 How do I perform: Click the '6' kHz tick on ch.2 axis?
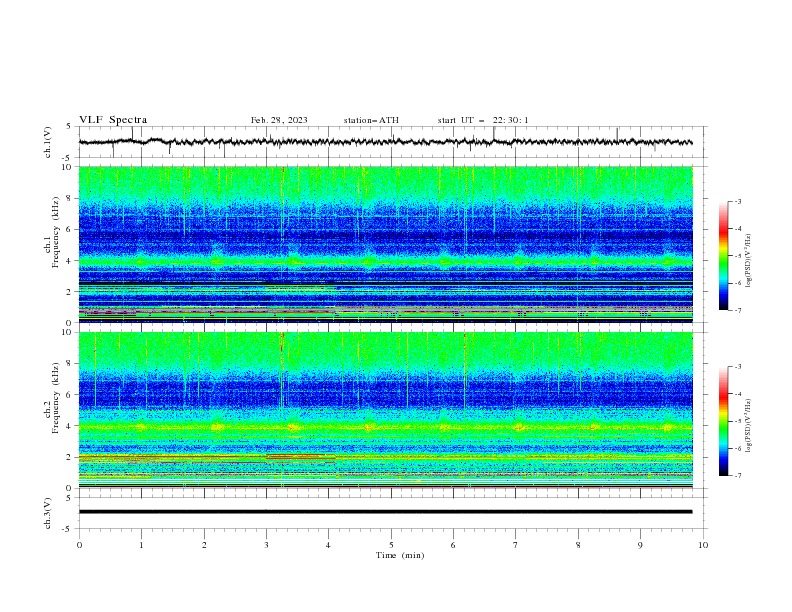click(x=71, y=395)
